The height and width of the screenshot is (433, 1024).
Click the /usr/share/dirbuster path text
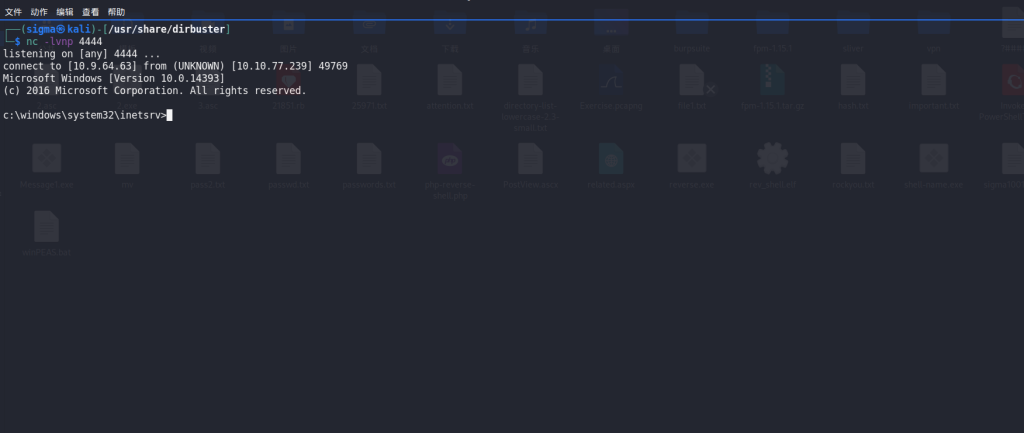tap(167, 29)
